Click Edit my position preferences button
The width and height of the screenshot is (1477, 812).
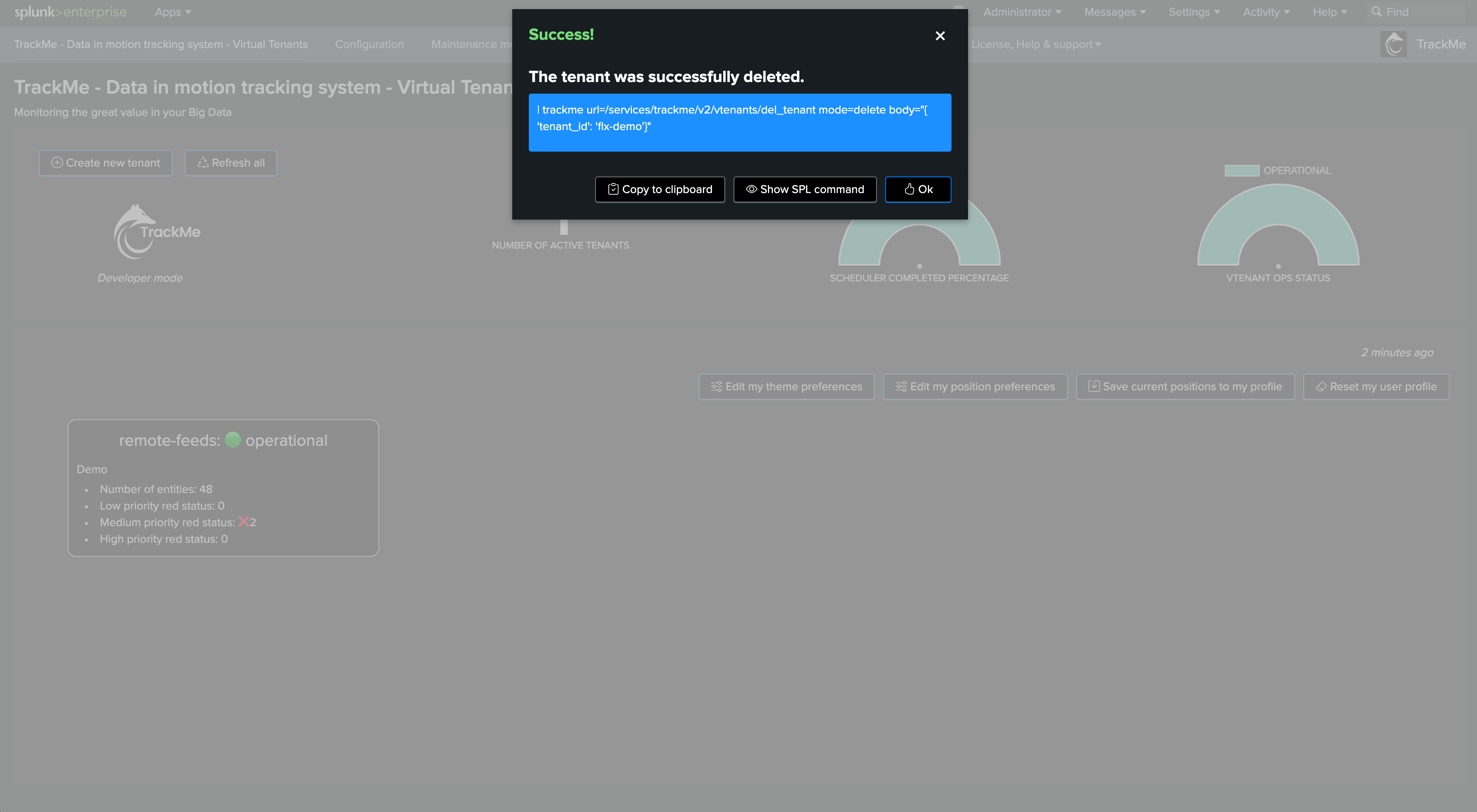pos(975,387)
